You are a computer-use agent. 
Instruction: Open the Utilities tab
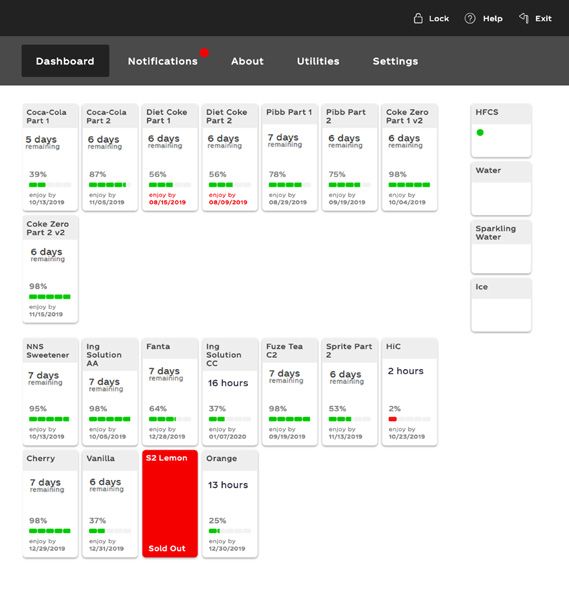[x=318, y=61]
